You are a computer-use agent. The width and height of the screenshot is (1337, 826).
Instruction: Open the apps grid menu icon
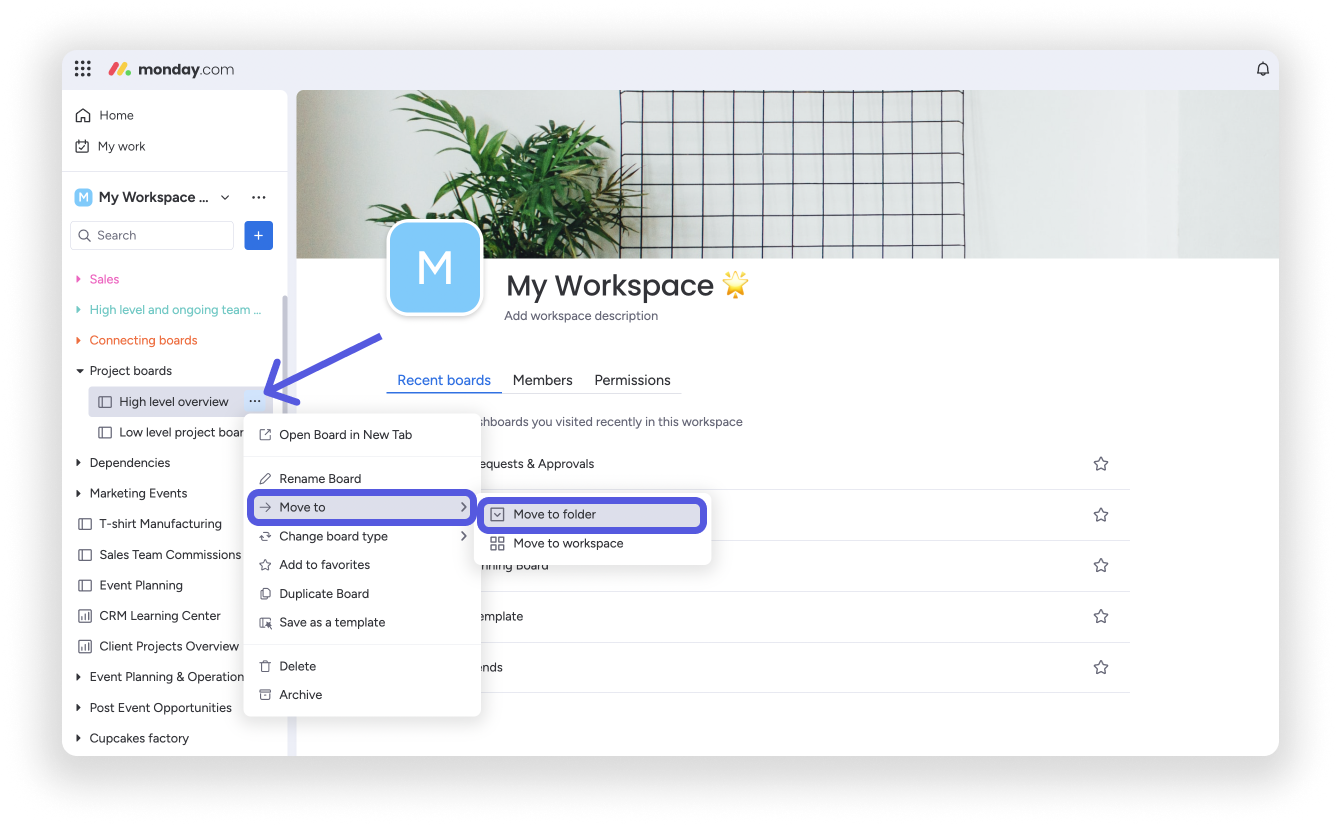tap(83, 69)
